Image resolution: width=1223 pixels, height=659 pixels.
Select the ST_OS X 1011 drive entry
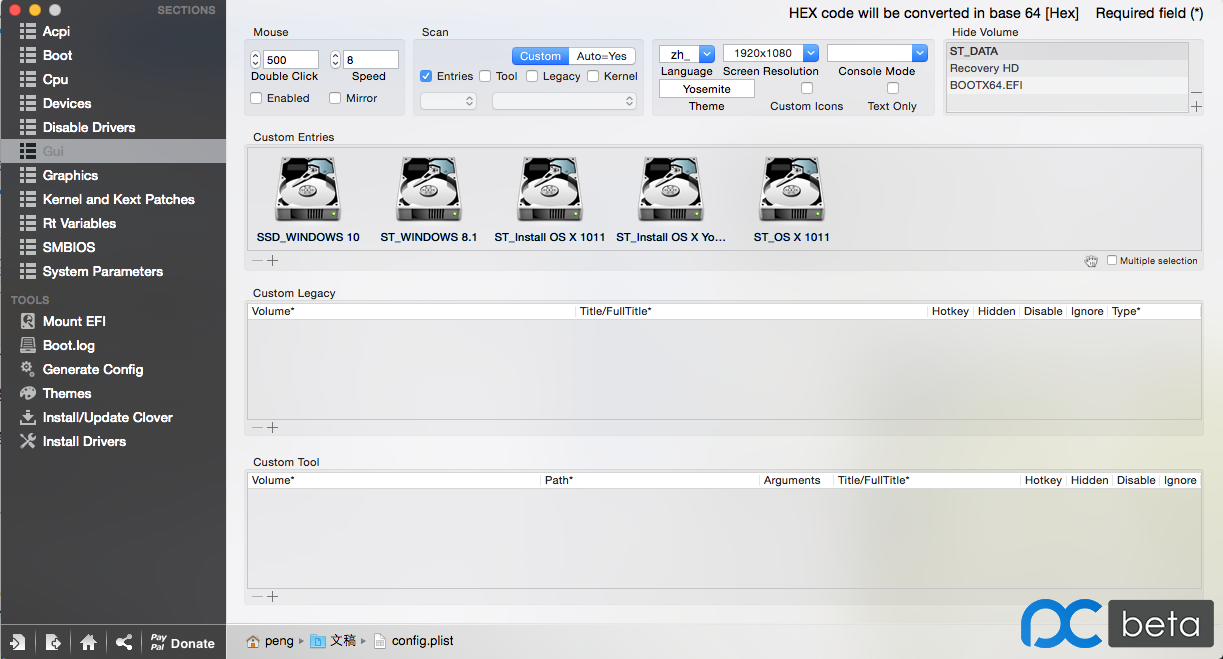click(792, 200)
